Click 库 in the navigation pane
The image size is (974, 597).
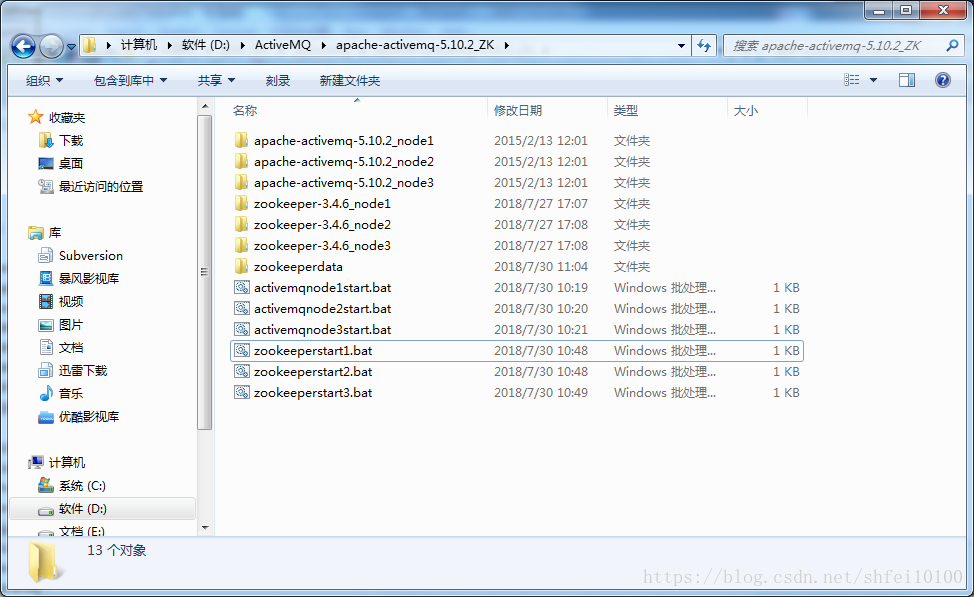pyautogui.click(x=55, y=232)
